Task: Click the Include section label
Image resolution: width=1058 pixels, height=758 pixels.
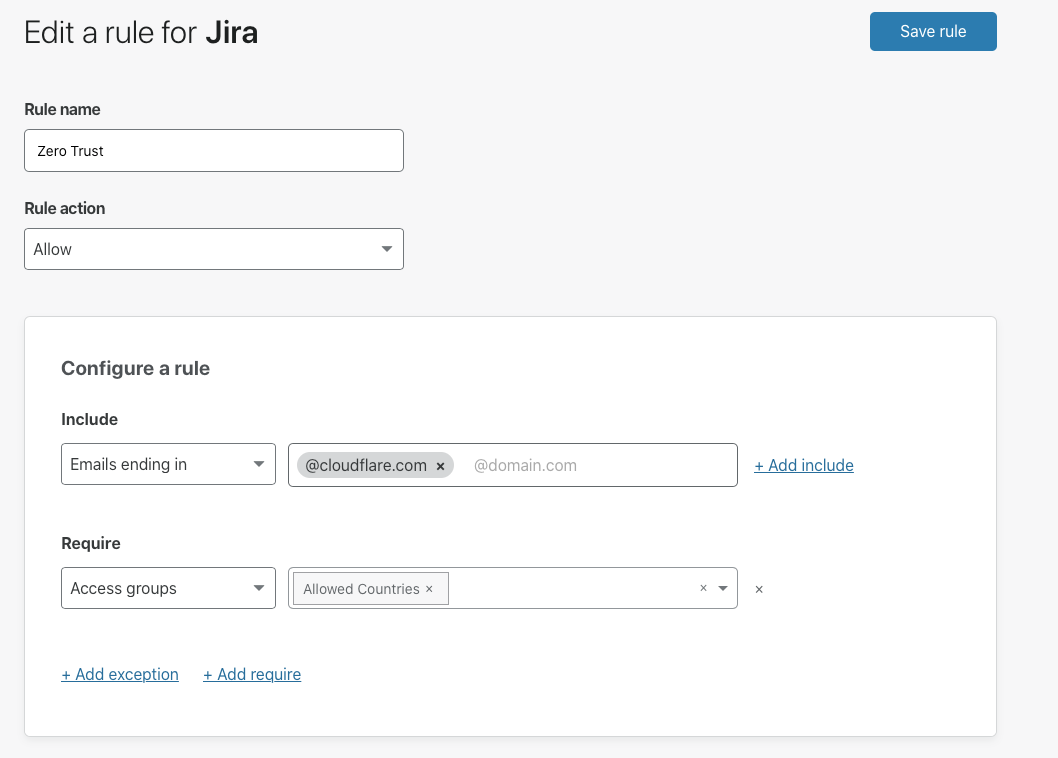Action: (90, 419)
